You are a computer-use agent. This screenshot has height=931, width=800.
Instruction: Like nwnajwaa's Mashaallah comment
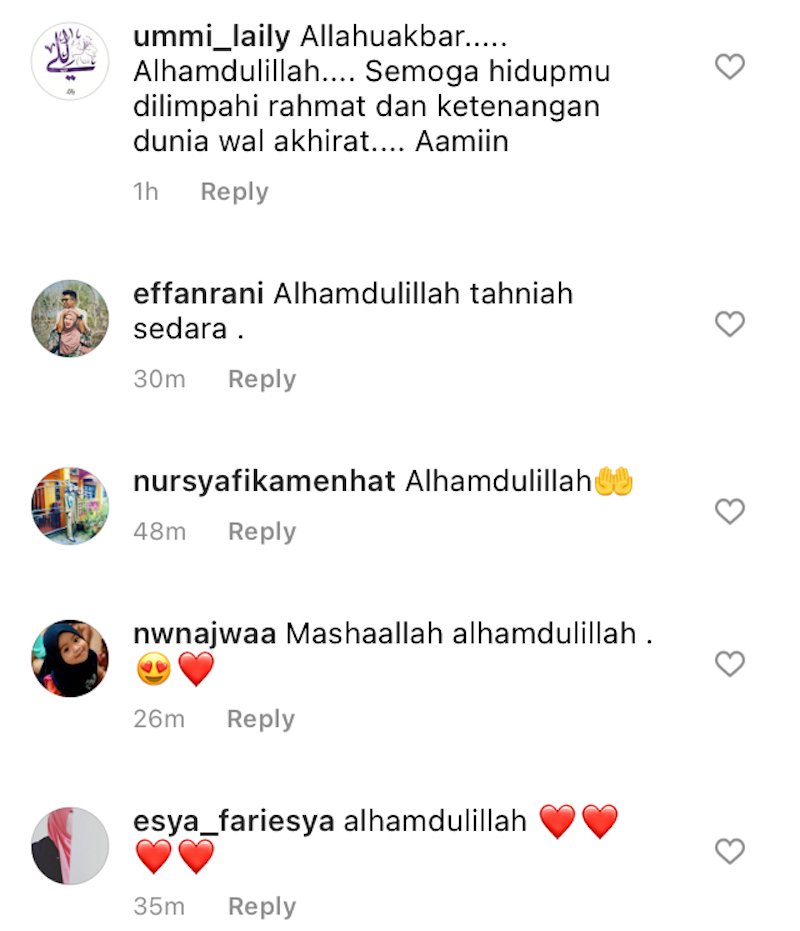729,663
